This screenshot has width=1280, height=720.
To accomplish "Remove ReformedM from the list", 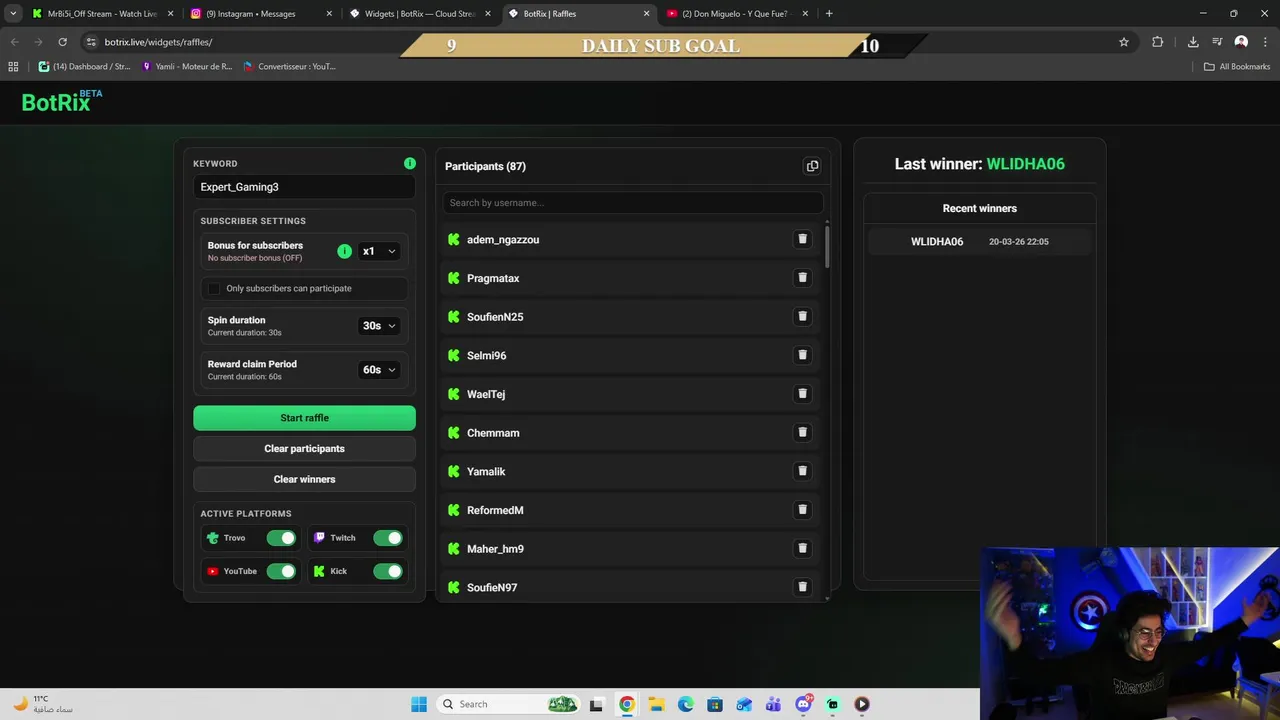I will click(802, 510).
